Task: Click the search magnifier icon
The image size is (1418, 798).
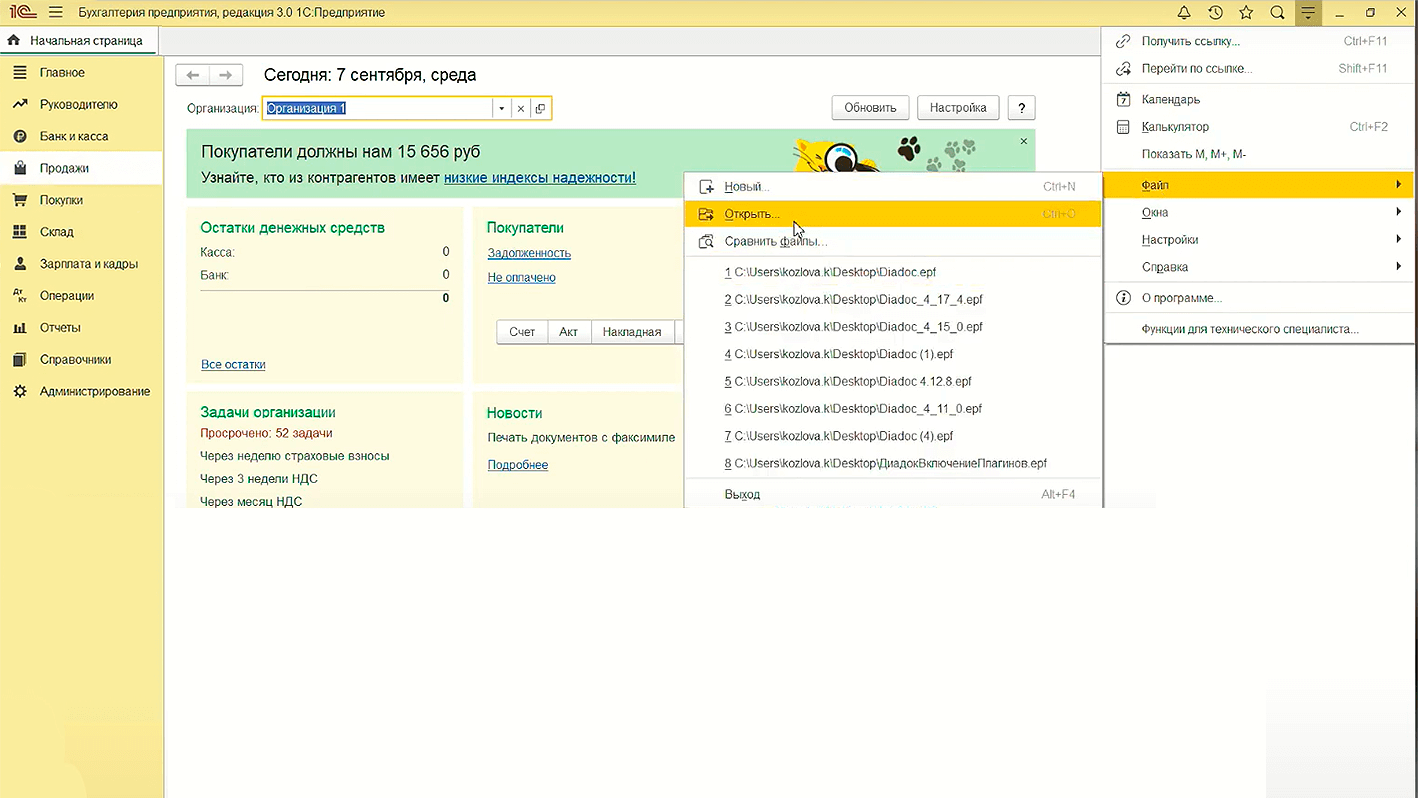Action: click(1277, 13)
